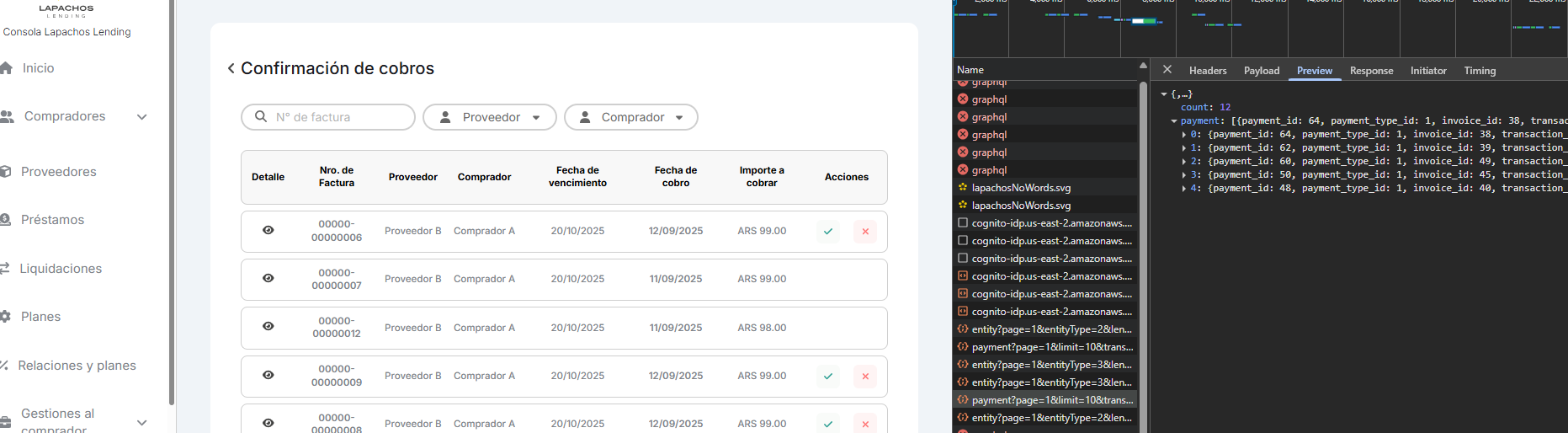1568x433 pixels.
Task: Tick checkbox for second cognito-idp request
Action: 963,241
